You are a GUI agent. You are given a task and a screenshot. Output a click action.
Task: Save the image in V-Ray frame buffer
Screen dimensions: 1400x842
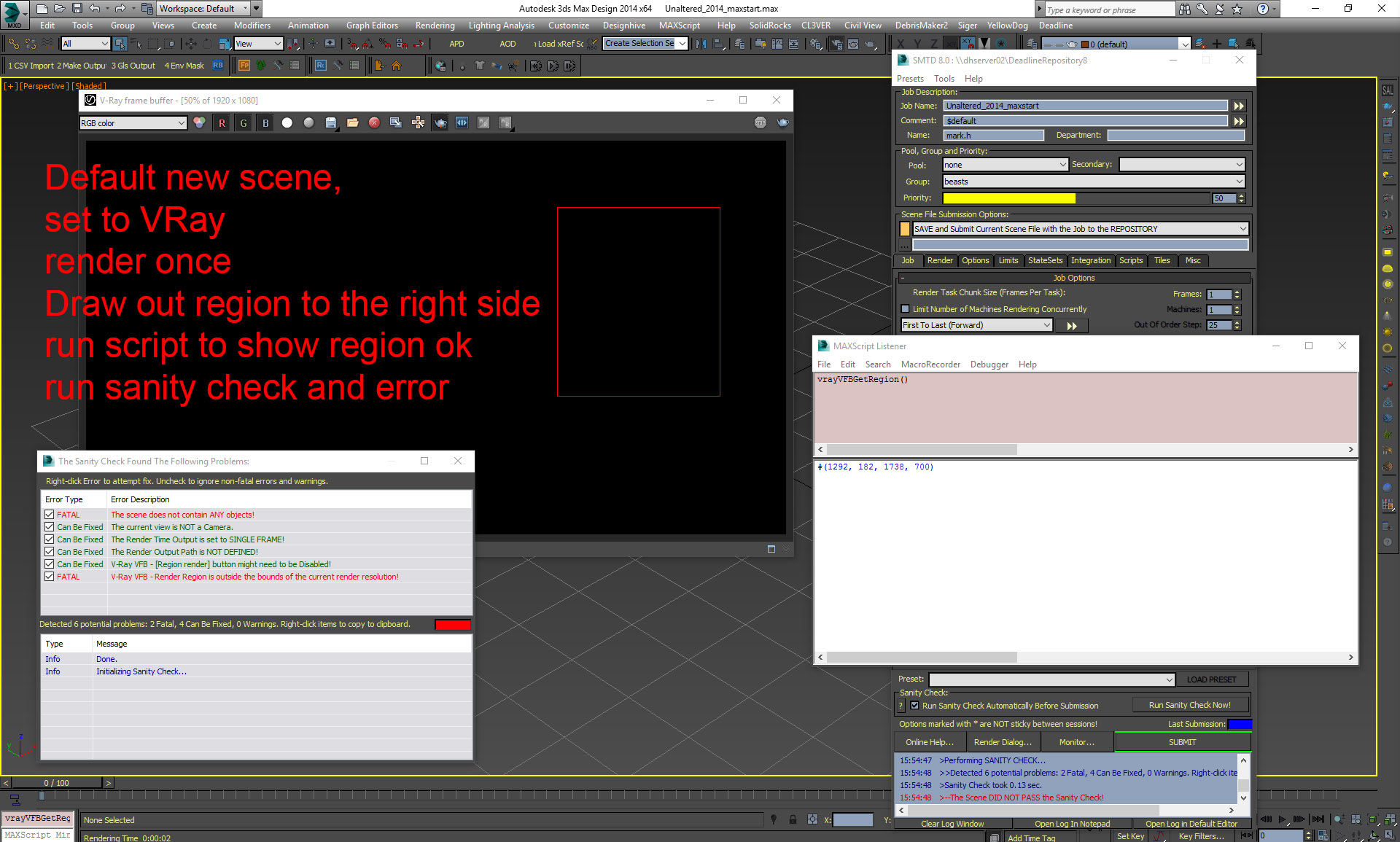point(331,122)
